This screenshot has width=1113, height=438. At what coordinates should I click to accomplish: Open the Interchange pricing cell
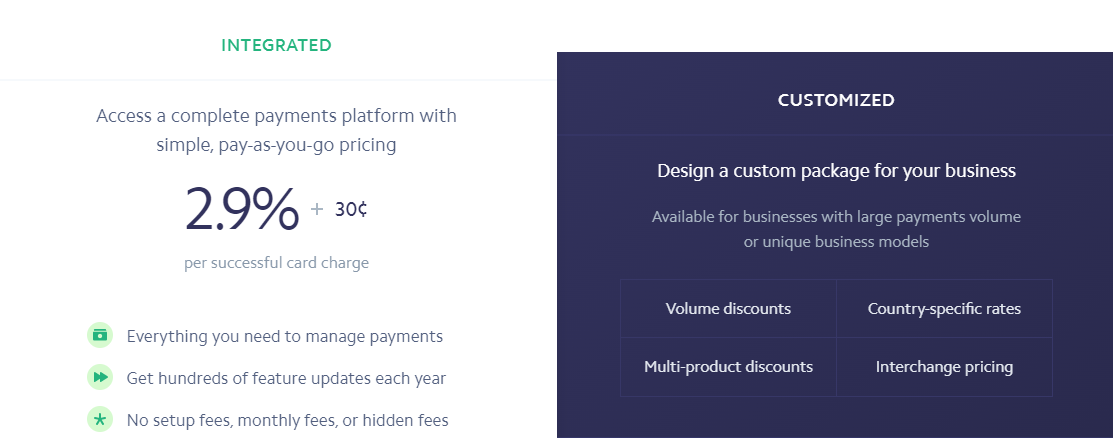(x=944, y=367)
